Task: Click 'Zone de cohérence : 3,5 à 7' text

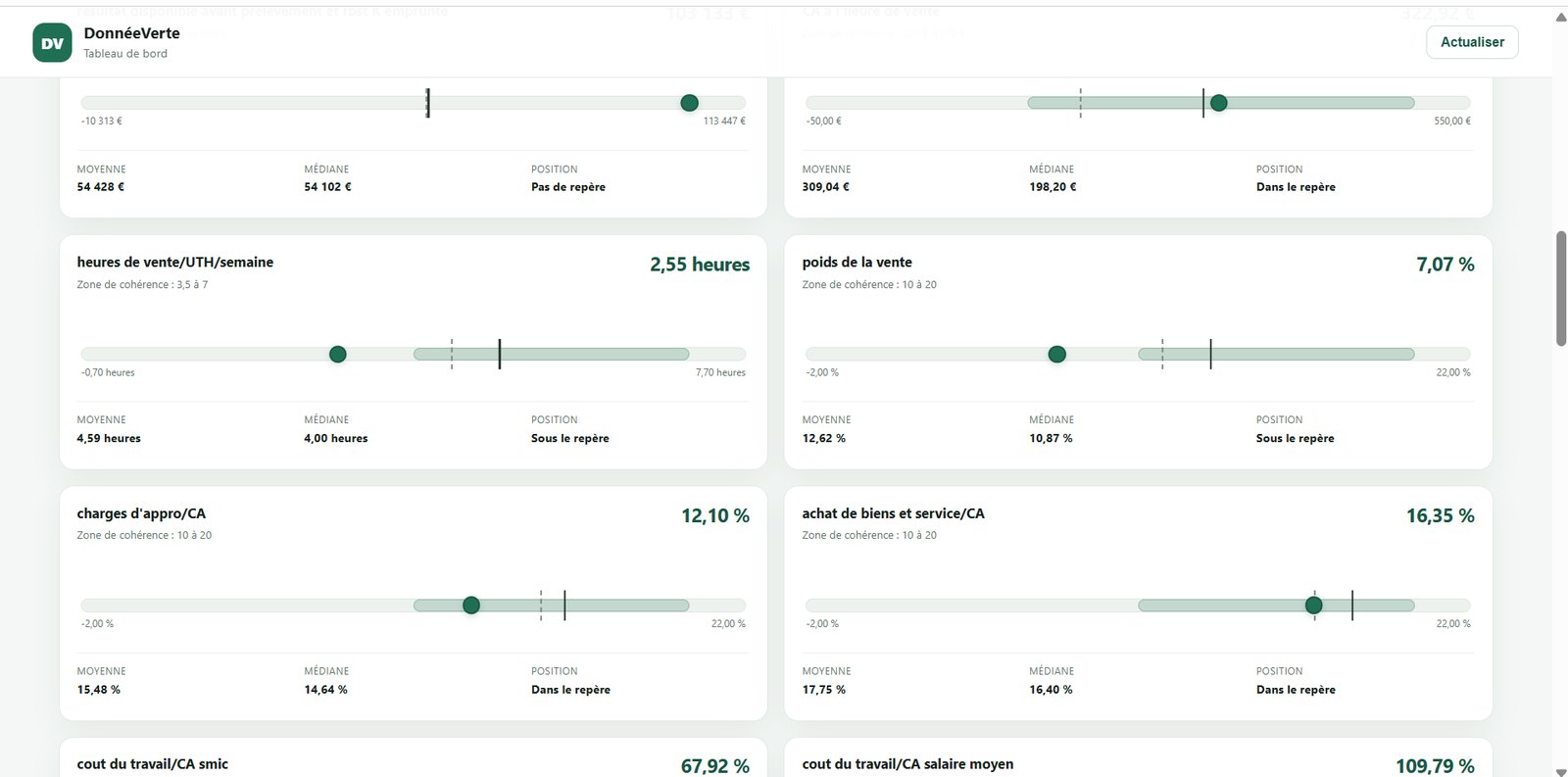Action: [143, 285]
